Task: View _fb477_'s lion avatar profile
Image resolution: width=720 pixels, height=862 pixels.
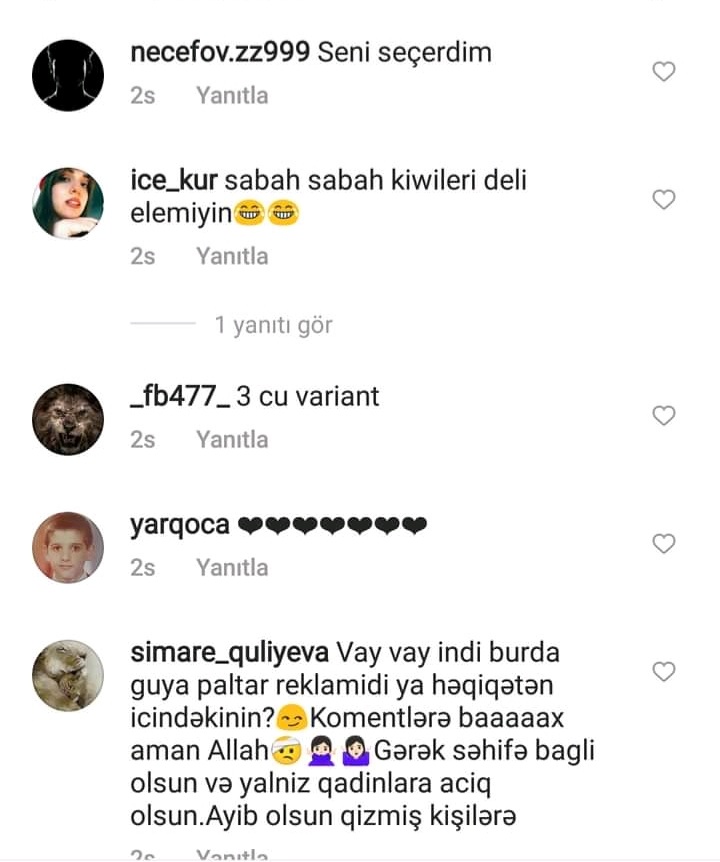Action: (68, 419)
